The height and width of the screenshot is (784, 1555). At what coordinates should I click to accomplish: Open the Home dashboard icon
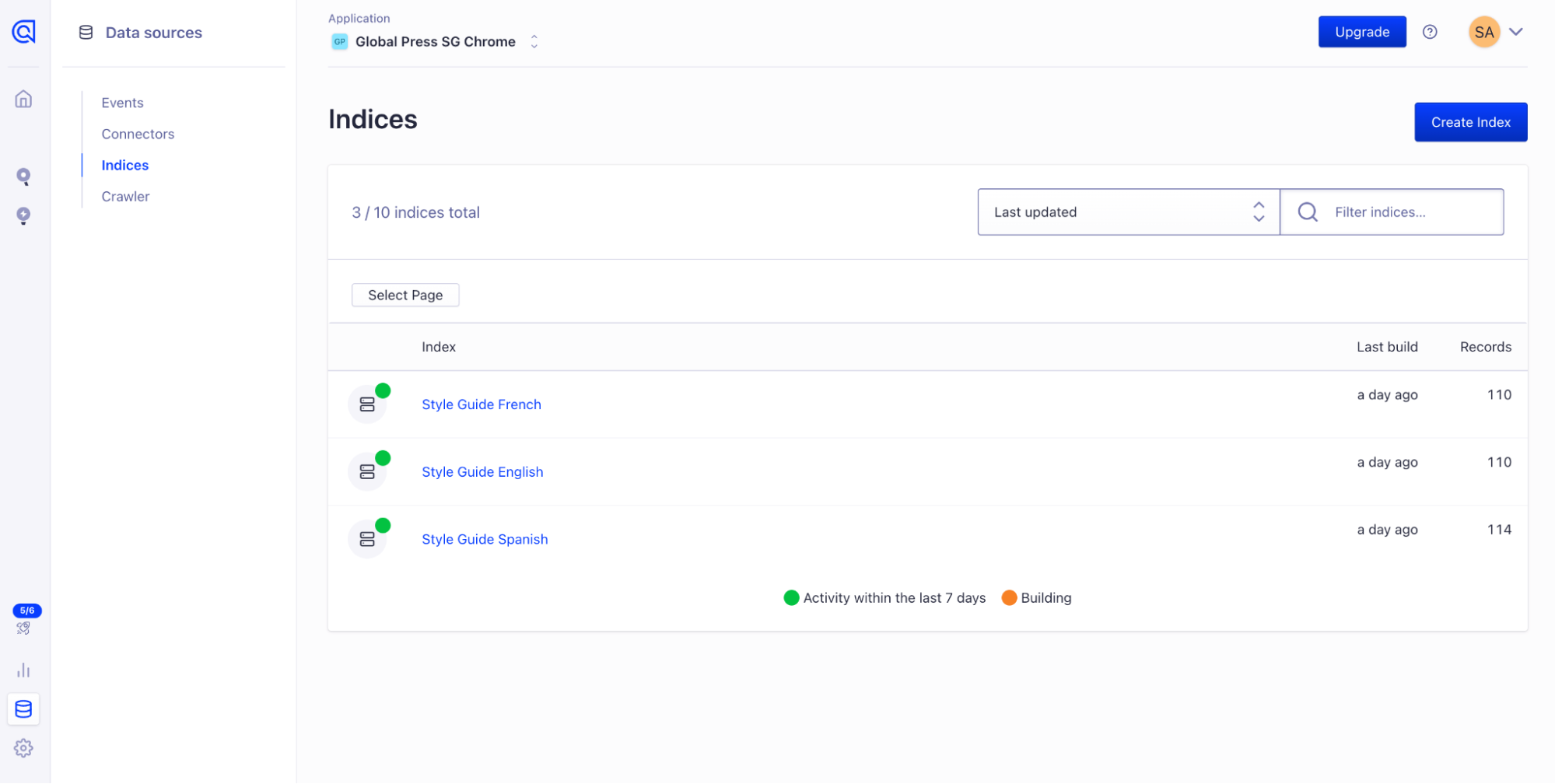[23, 100]
